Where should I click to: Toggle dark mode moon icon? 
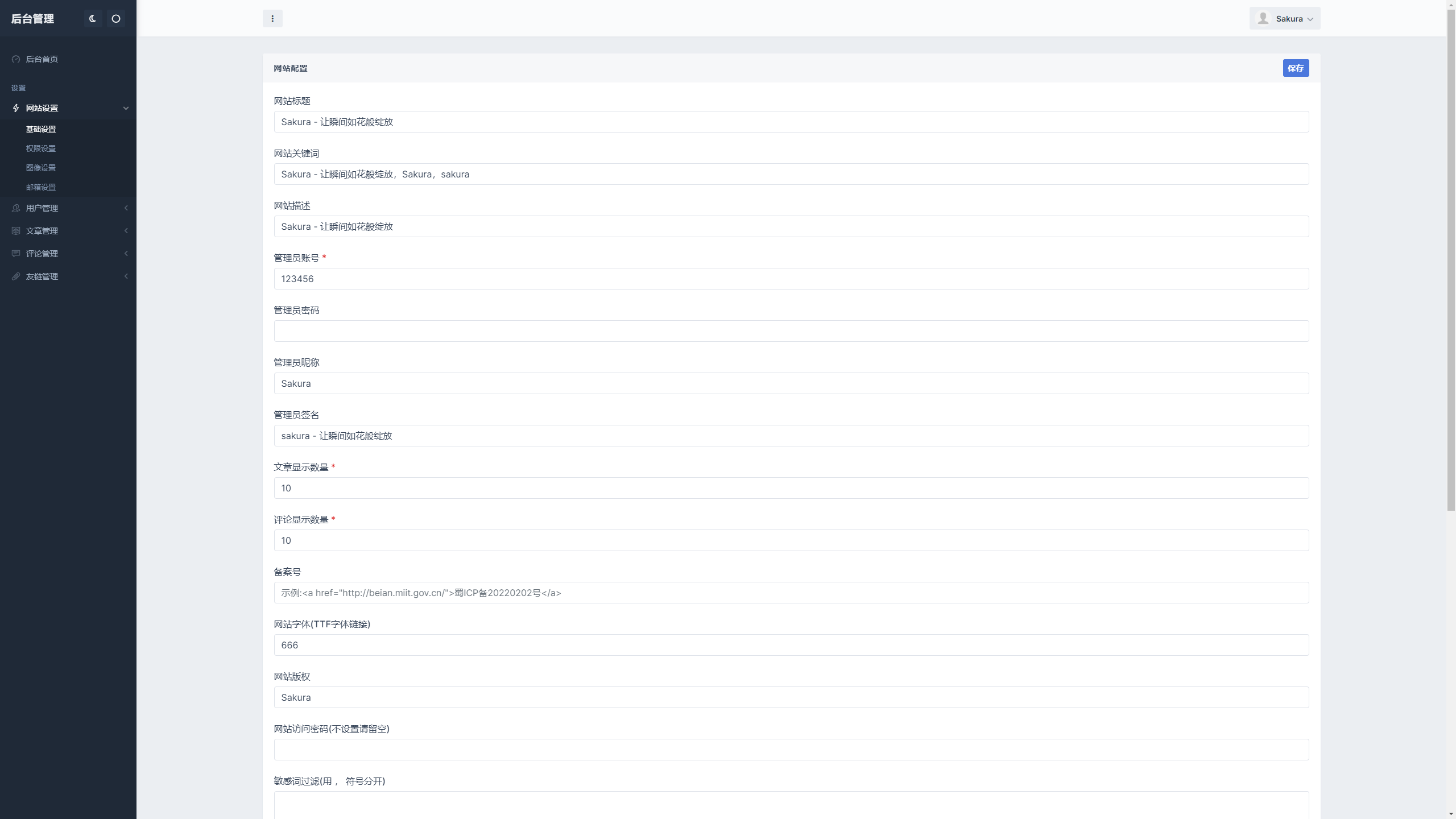coord(93,19)
